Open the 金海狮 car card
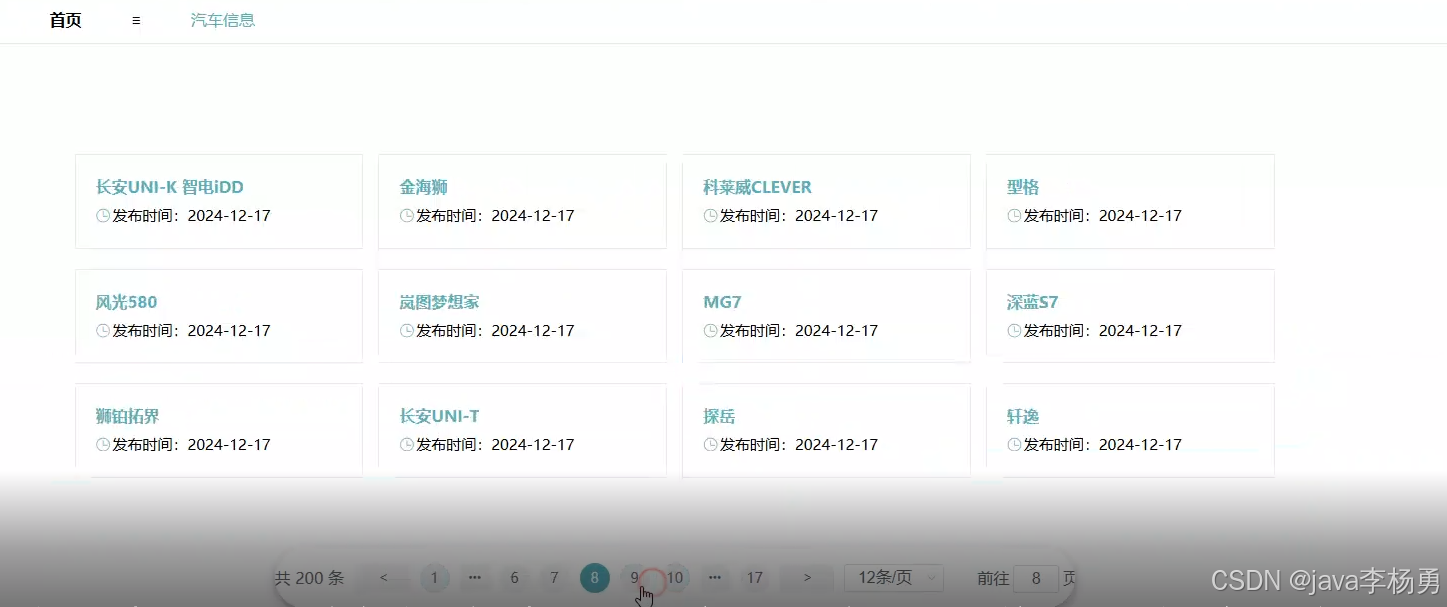This screenshot has height=607, width=1447. [x=522, y=201]
